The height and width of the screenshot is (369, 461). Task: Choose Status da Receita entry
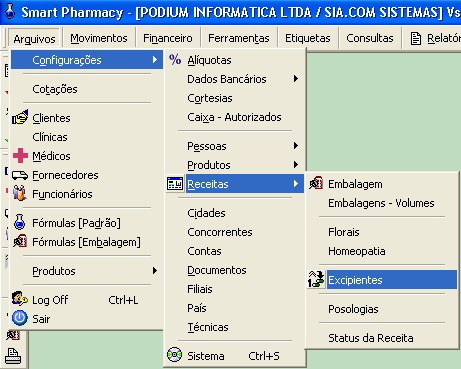coord(382,338)
